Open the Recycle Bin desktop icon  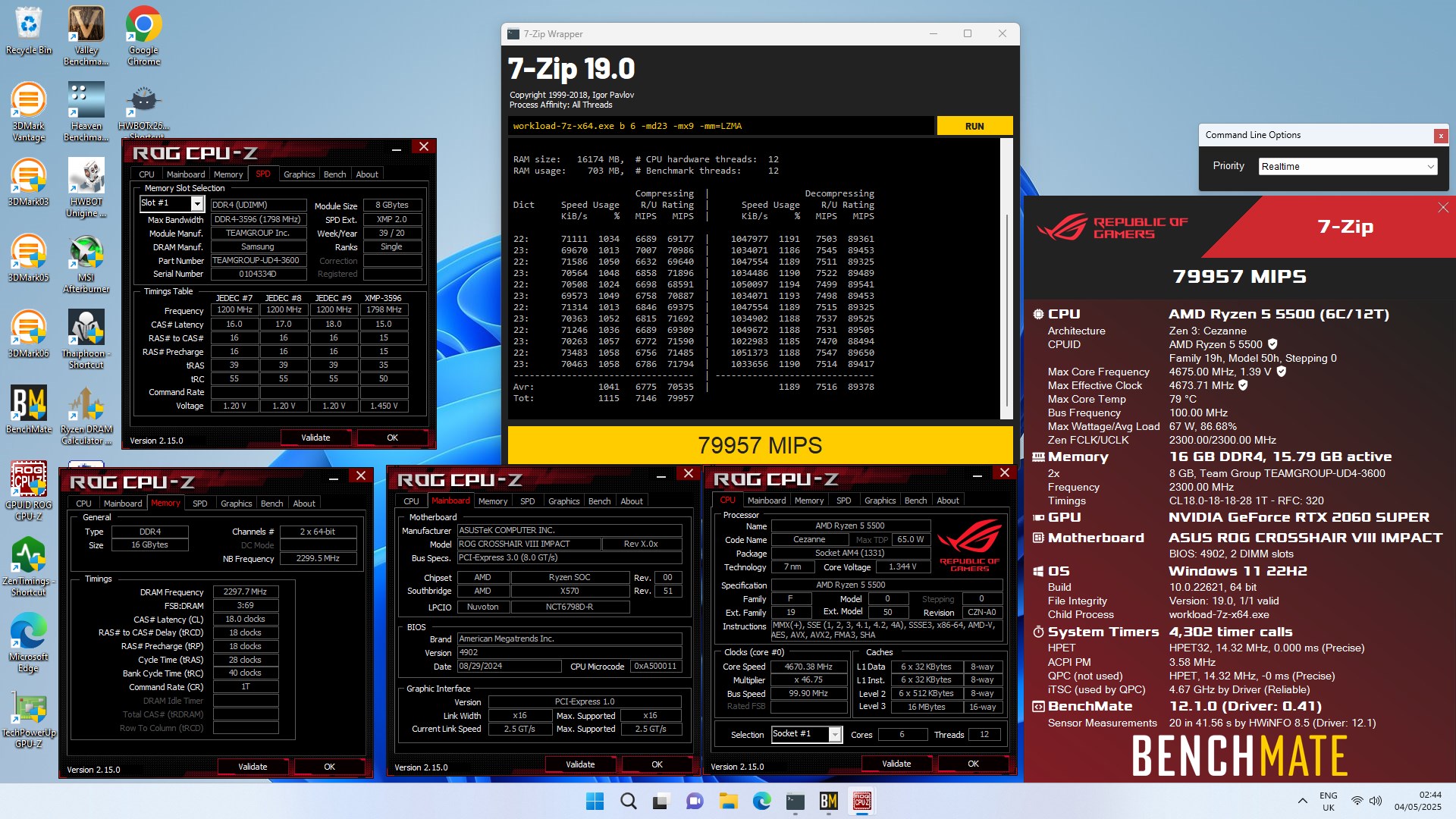coord(28,30)
